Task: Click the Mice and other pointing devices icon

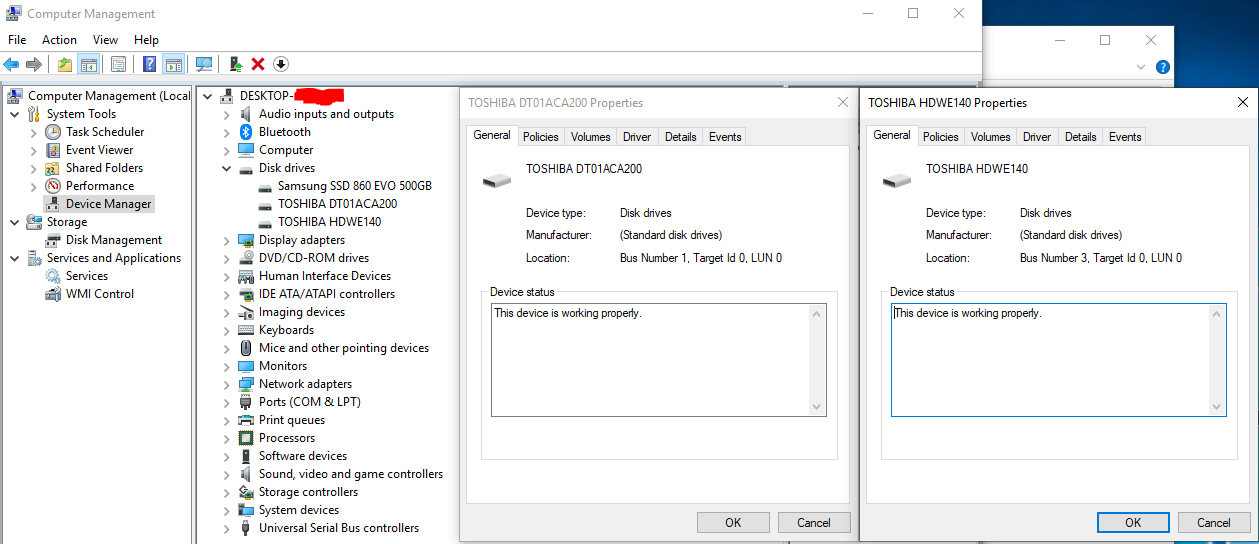Action: pos(246,348)
